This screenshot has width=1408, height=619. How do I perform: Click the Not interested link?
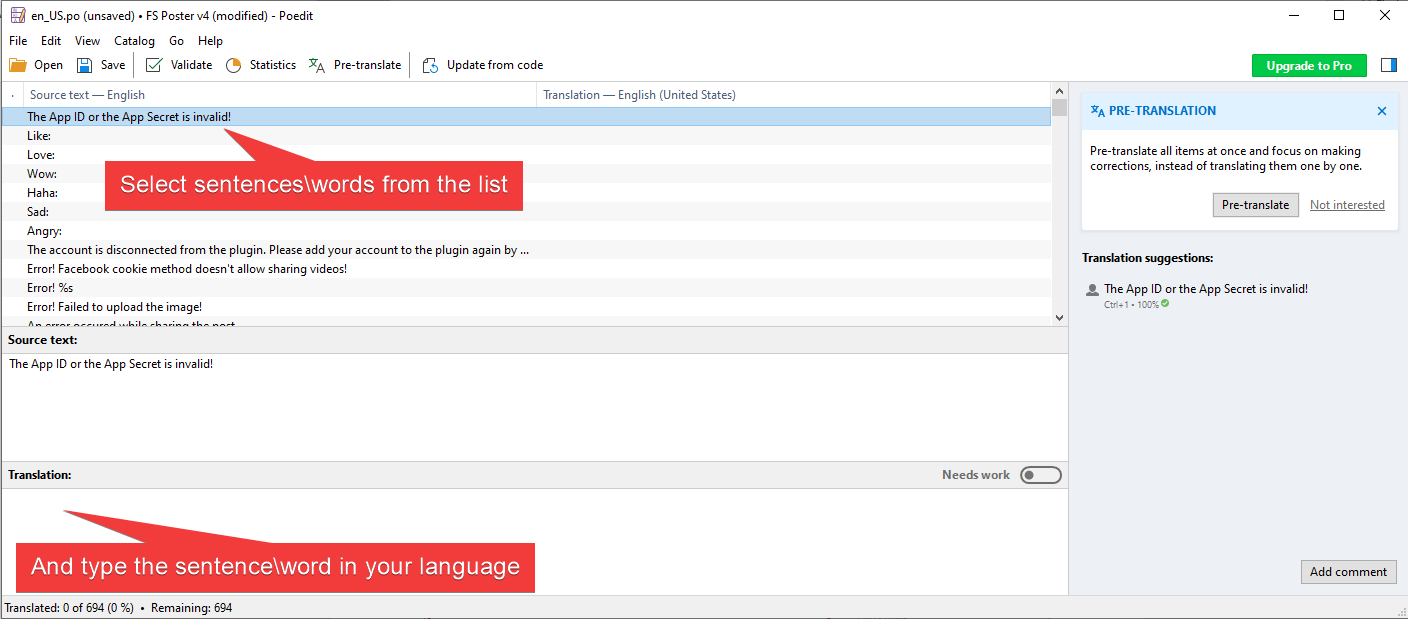point(1347,205)
